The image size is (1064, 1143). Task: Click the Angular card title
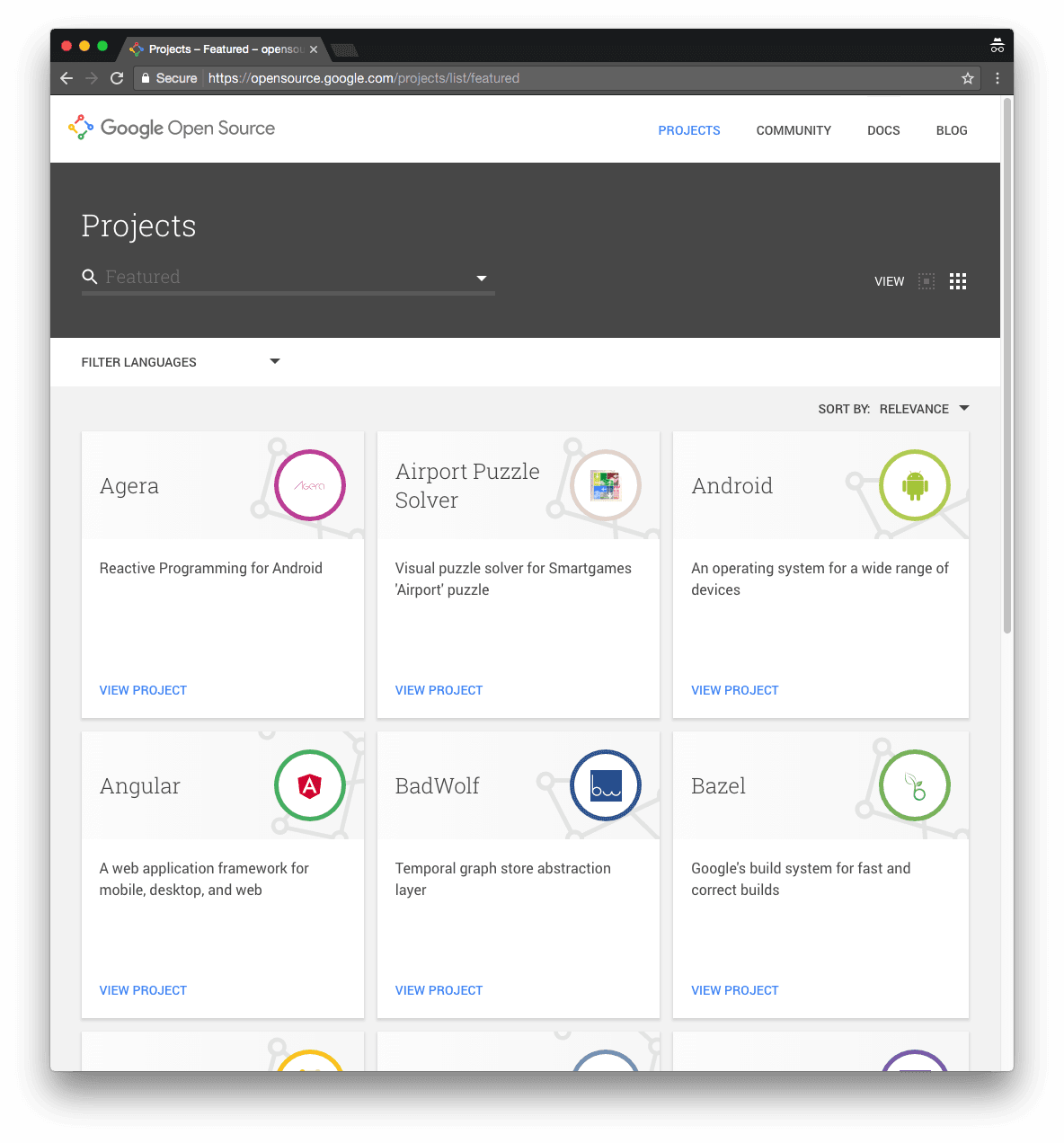pyautogui.click(x=139, y=786)
